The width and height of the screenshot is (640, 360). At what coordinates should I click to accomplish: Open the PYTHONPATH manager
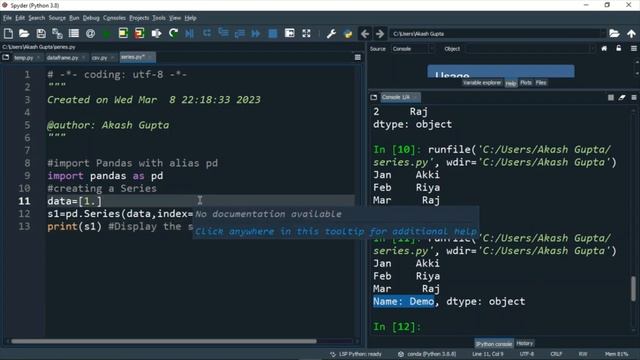click(x=348, y=33)
